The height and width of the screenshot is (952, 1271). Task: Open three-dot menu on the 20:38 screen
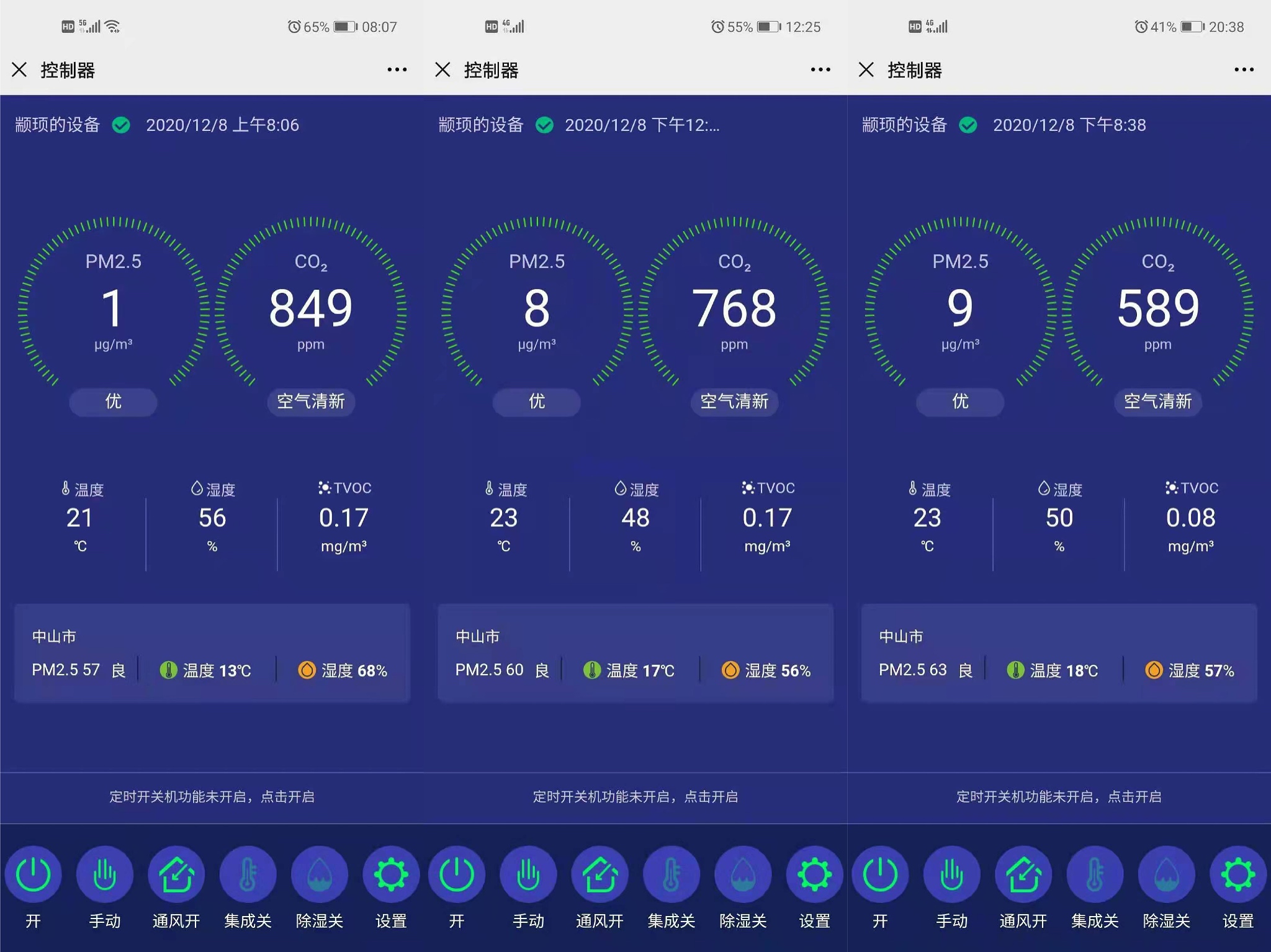click(1244, 70)
